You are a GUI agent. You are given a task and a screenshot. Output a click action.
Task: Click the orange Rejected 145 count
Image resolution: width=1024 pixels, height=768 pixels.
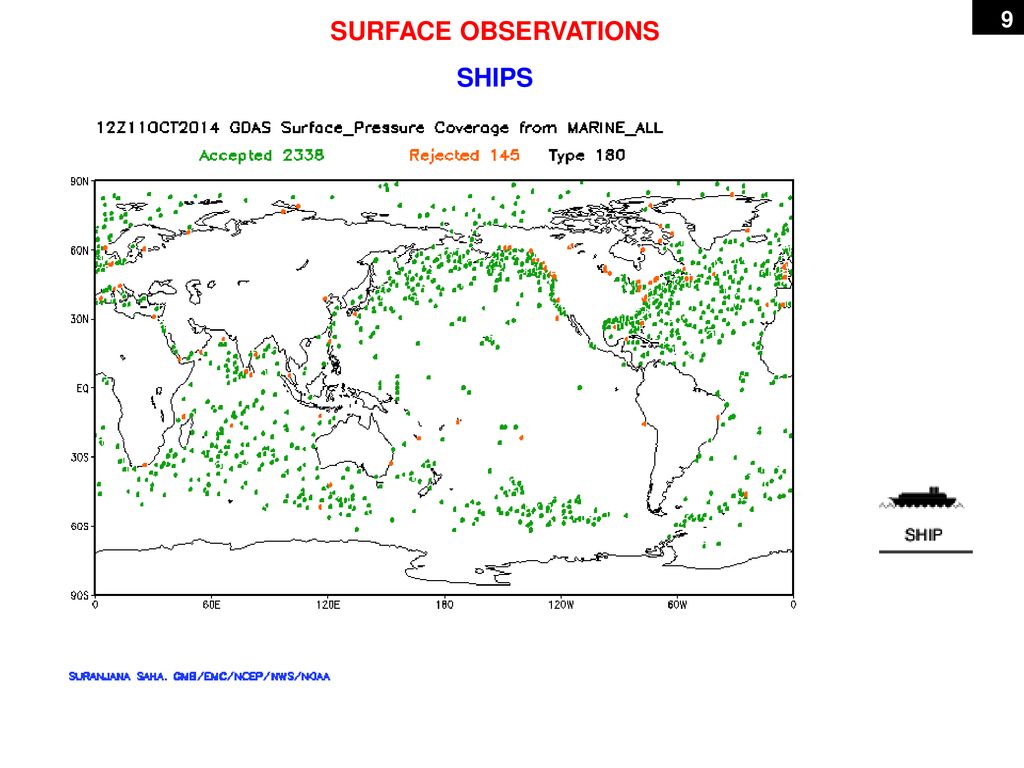click(x=464, y=155)
